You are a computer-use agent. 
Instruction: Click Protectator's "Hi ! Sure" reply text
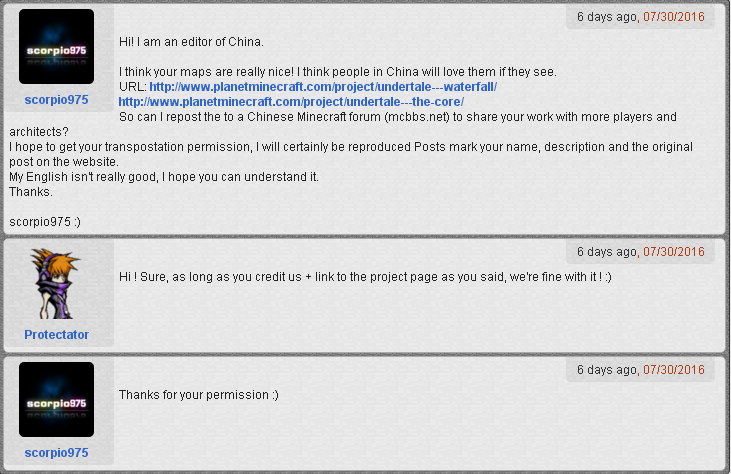pos(364,276)
